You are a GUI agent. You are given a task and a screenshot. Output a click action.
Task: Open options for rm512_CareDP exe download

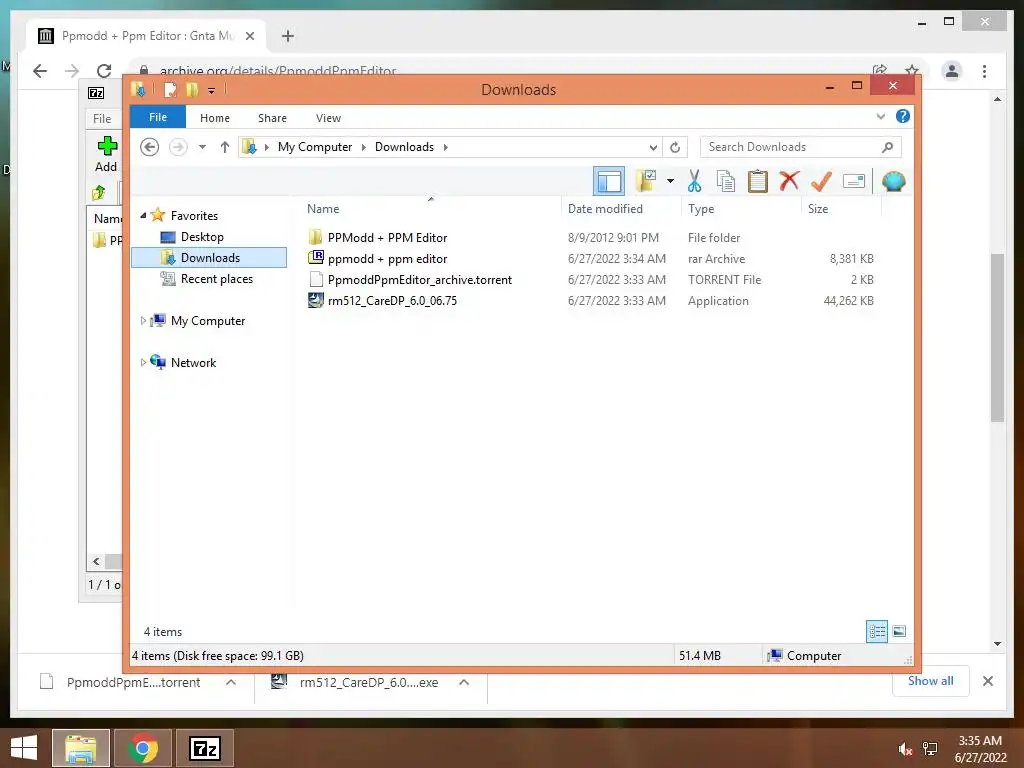click(x=464, y=682)
